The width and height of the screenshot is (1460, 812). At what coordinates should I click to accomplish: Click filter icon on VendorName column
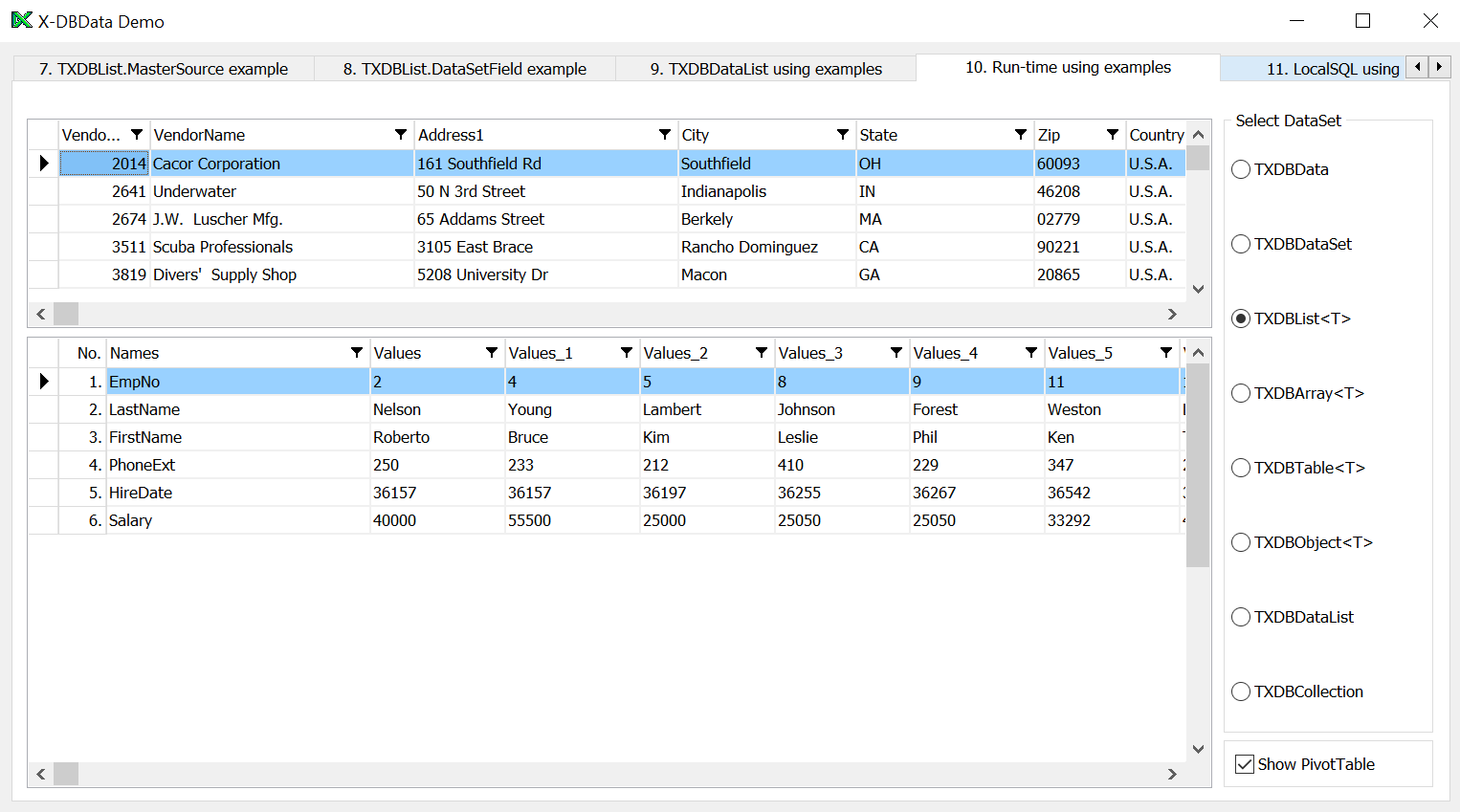(x=401, y=135)
